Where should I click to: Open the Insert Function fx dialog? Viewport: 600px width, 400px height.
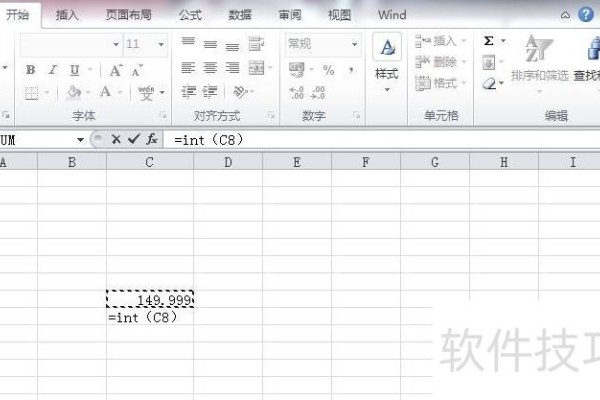pos(152,139)
